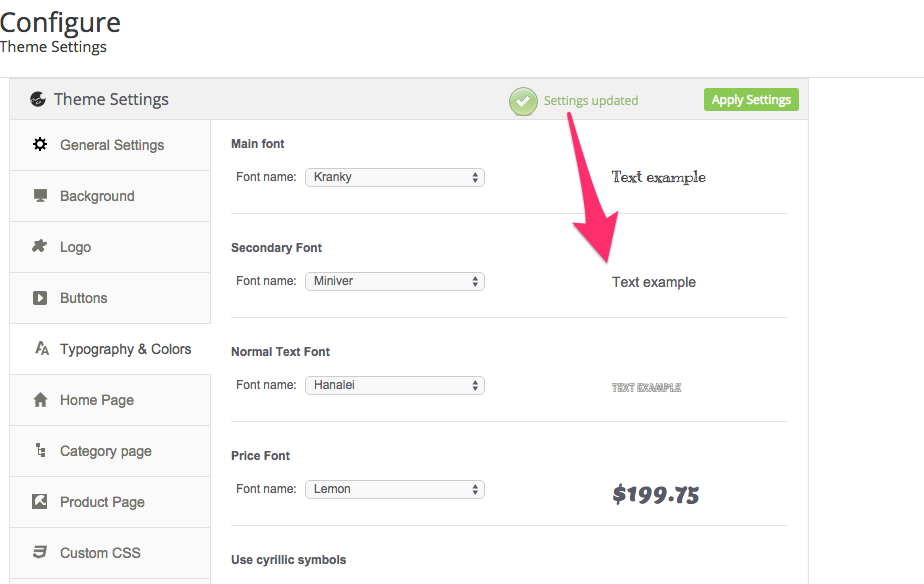Click the Theme Settings header logo icon

38,99
